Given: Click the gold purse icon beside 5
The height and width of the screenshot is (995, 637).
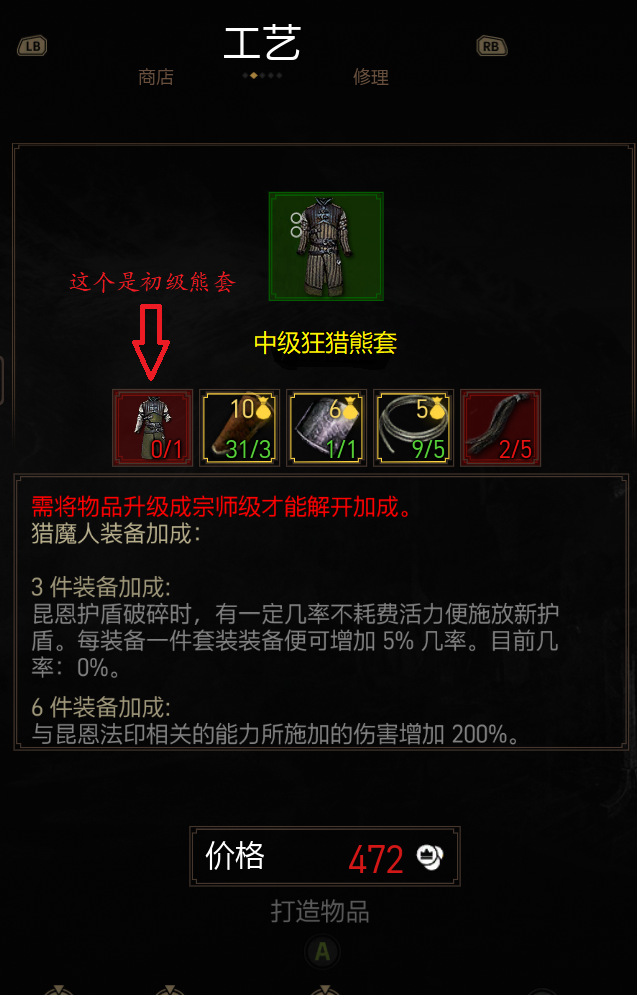Looking at the screenshot, I should [437, 410].
